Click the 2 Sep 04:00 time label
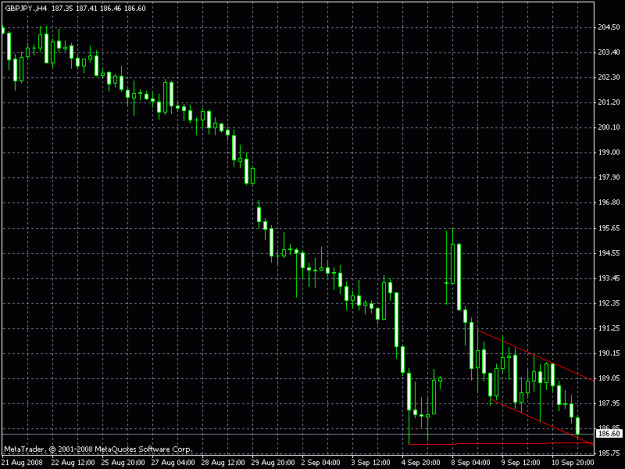Screen dimensions: 625x469 click(320, 463)
